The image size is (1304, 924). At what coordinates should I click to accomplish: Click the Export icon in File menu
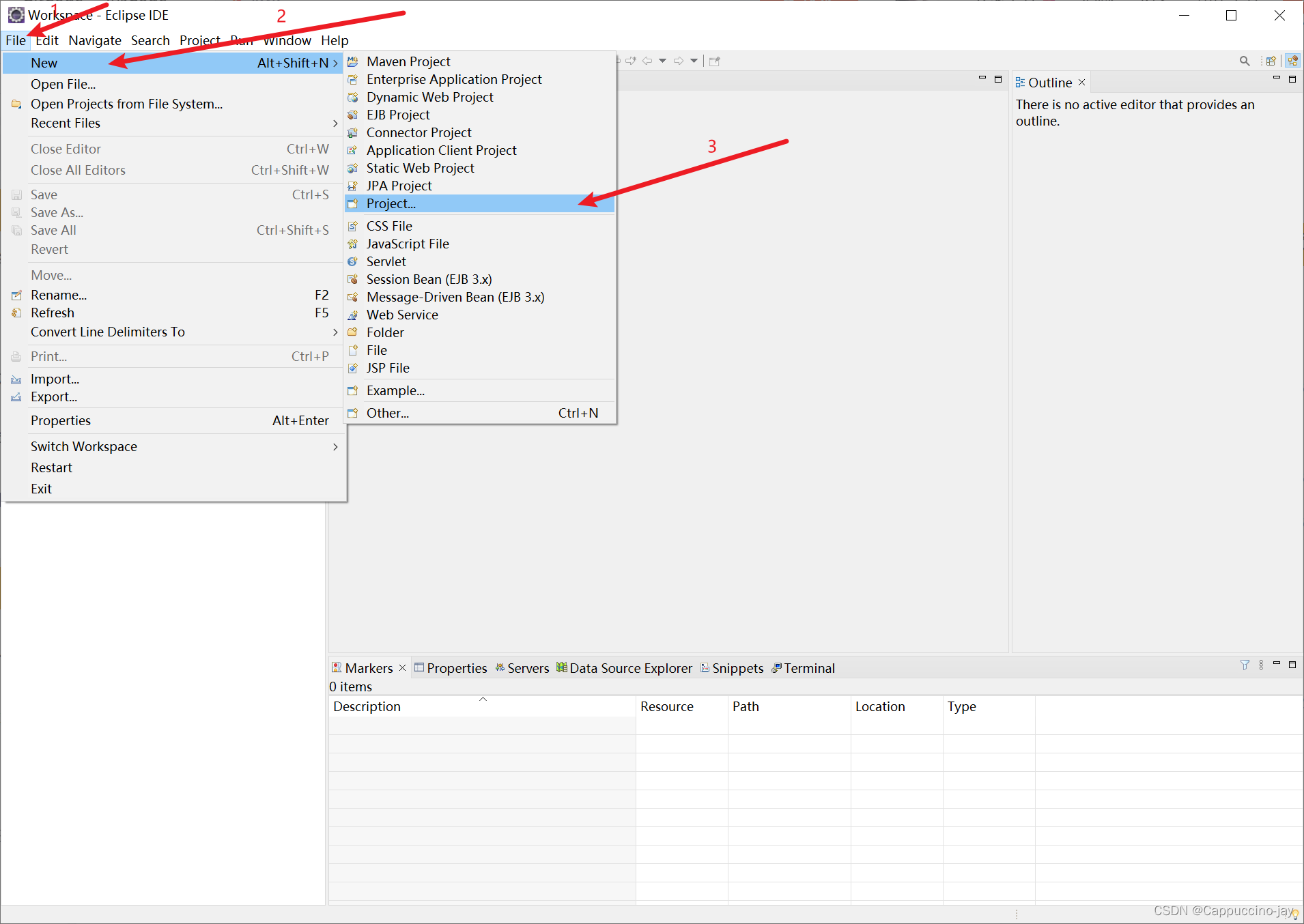click(x=16, y=397)
